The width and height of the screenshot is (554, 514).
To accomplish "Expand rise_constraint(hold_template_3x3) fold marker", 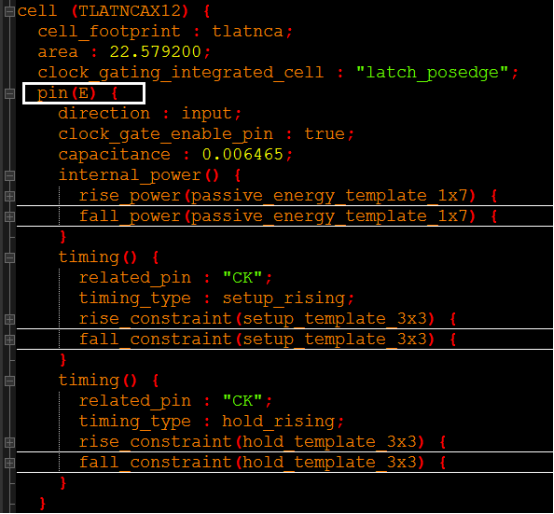I will coord(10,442).
